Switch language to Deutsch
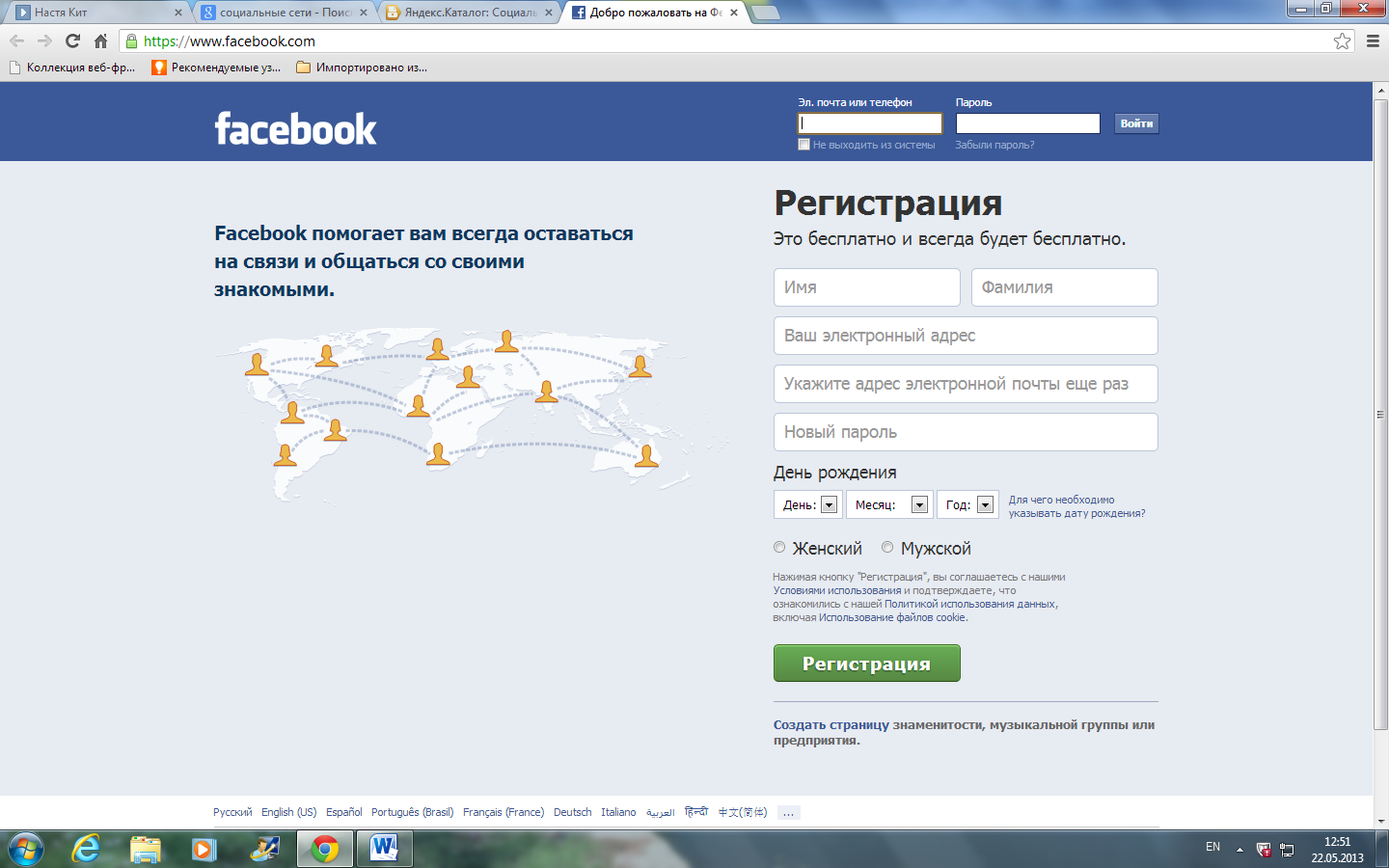The width and height of the screenshot is (1389, 868). (x=572, y=812)
